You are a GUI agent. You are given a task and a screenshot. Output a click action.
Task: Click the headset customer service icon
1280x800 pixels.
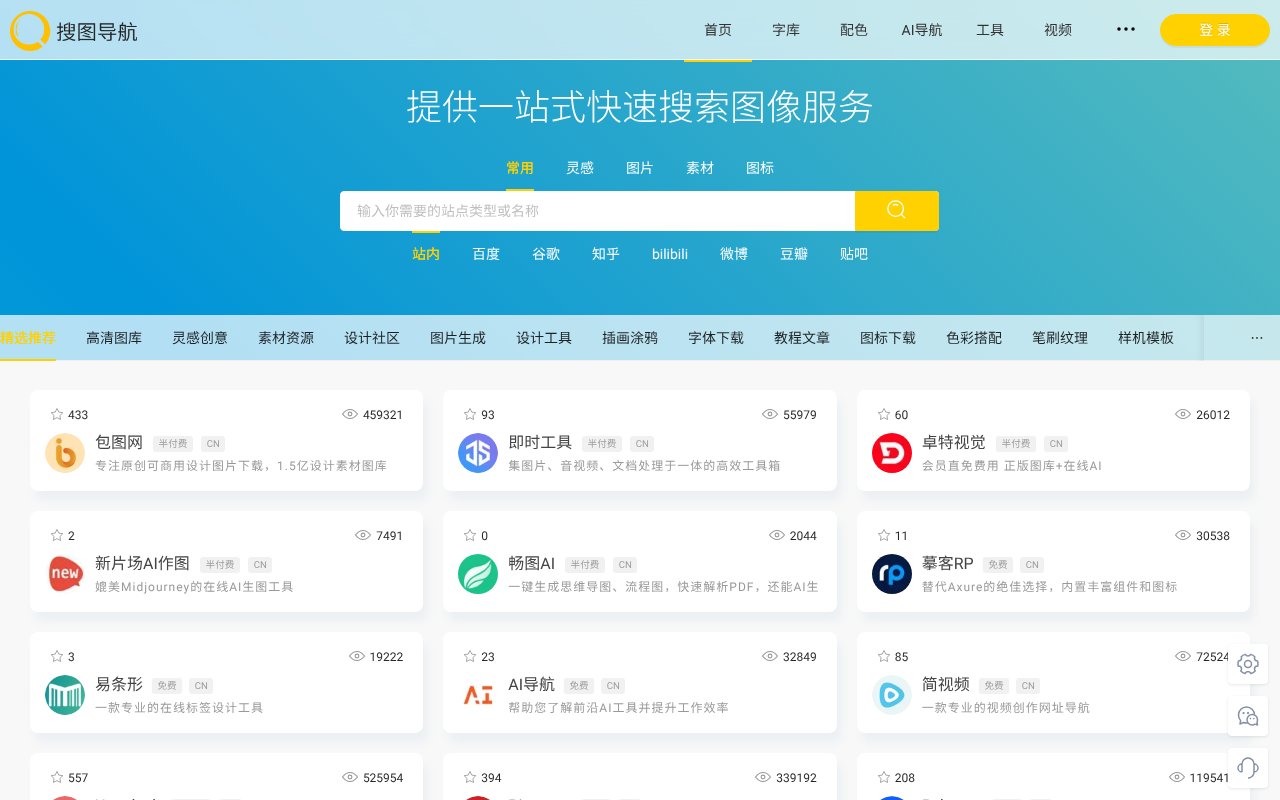pyautogui.click(x=1247, y=767)
